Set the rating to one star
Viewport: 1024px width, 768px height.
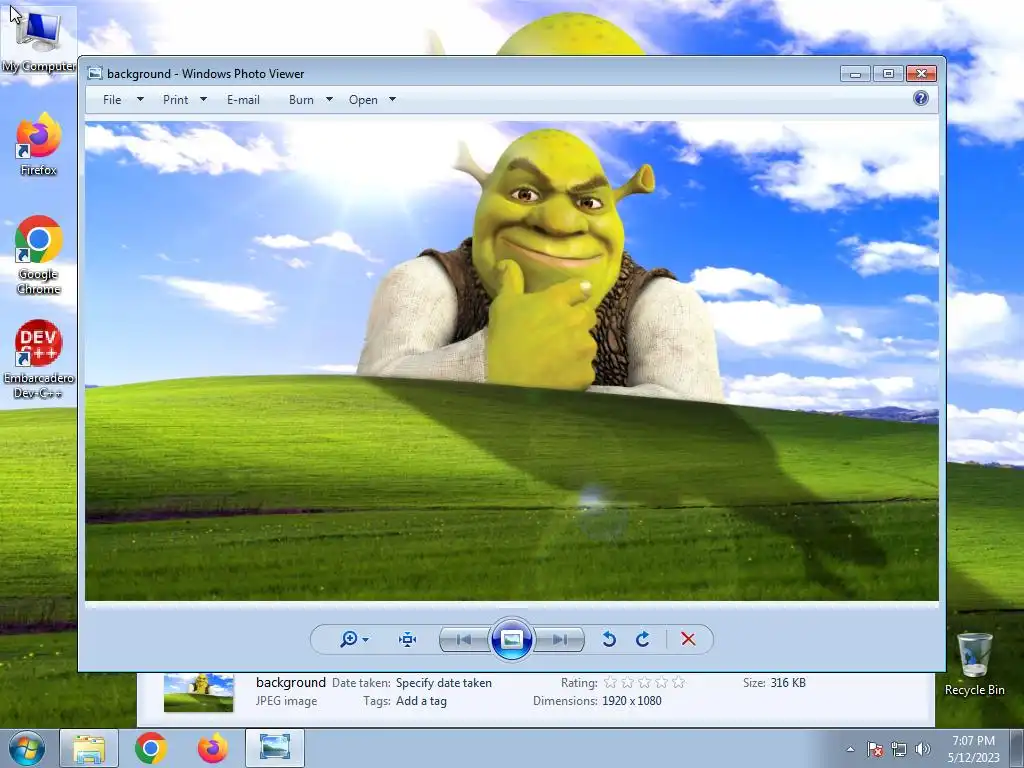point(610,682)
